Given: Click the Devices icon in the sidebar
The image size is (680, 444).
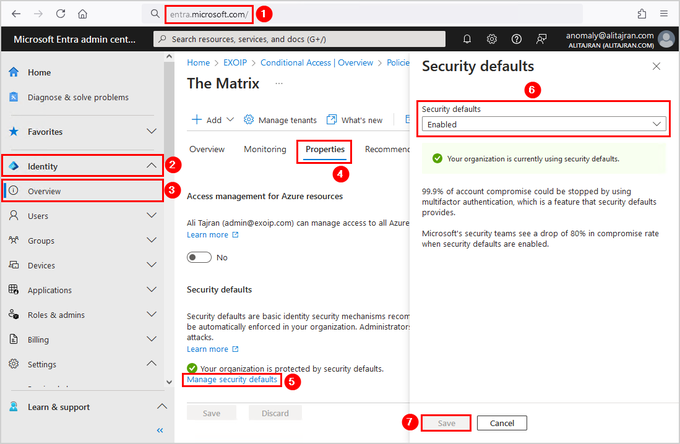Looking at the screenshot, I should point(14,265).
